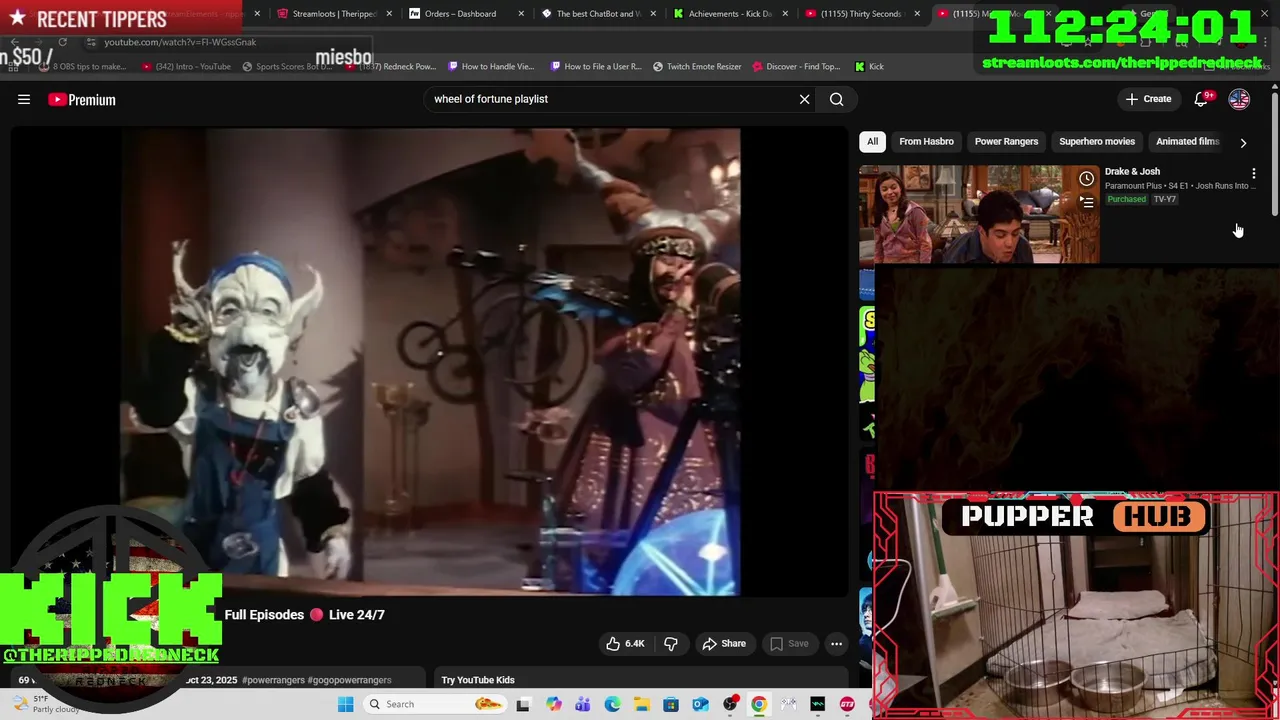1280x720 pixels.
Task: Click the Power Rangers video player
Action: click(430, 362)
